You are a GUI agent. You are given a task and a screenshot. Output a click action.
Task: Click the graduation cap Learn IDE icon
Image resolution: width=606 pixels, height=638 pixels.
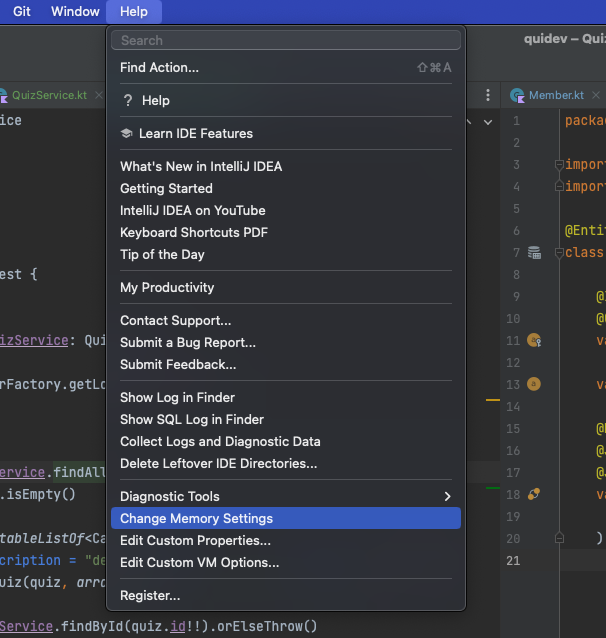pyautogui.click(x=127, y=133)
